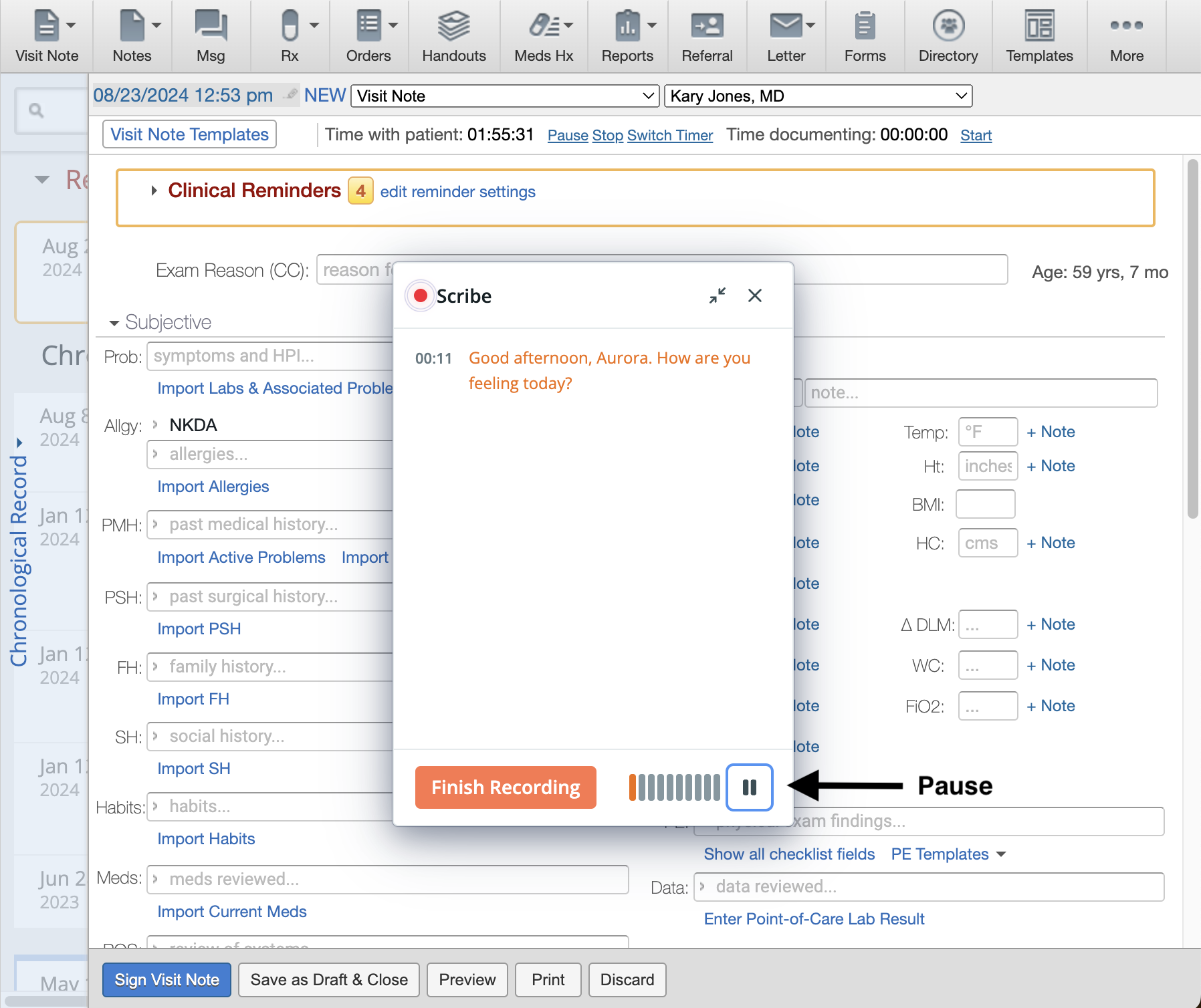
Task: Select the Handouts icon
Action: coord(454,33)
